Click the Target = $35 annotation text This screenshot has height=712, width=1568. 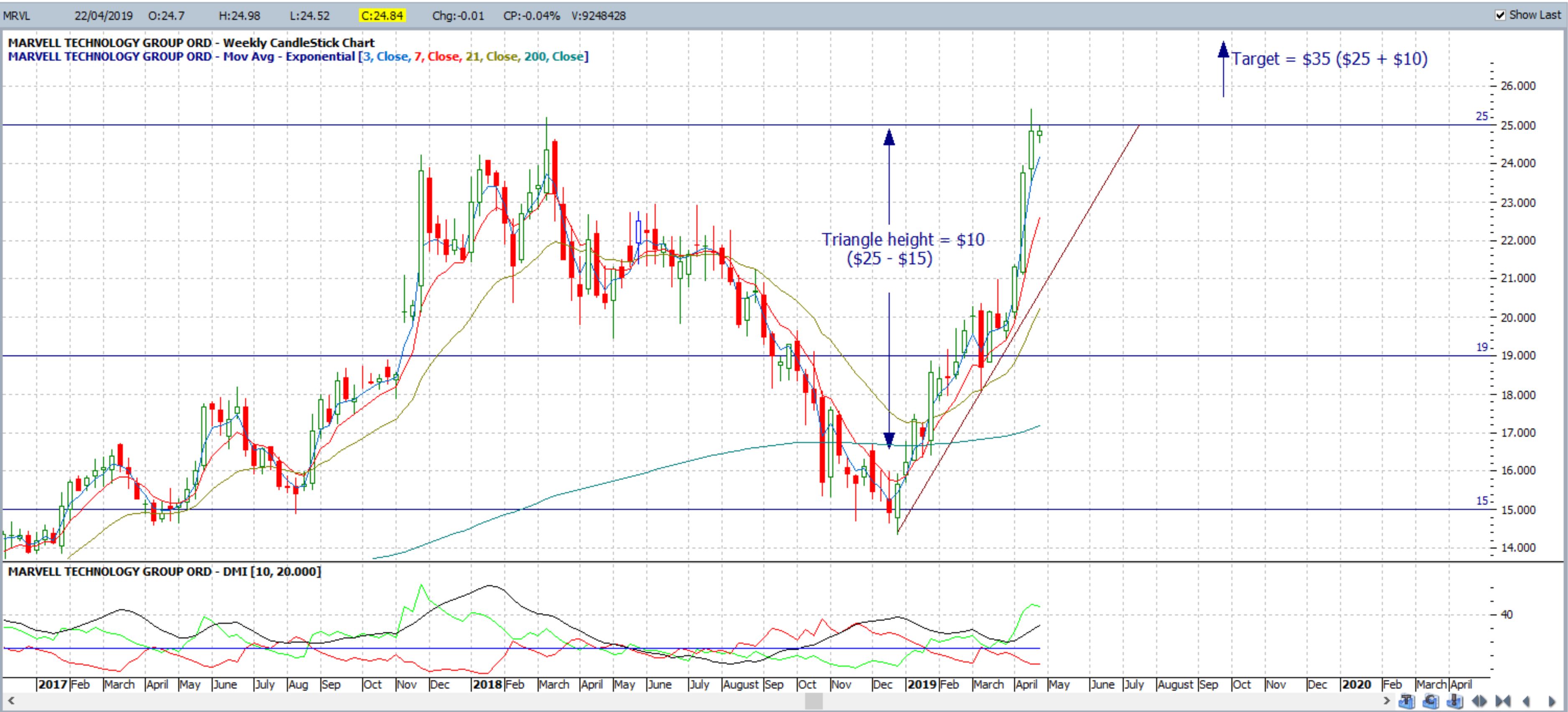(x=1329, y=59)
